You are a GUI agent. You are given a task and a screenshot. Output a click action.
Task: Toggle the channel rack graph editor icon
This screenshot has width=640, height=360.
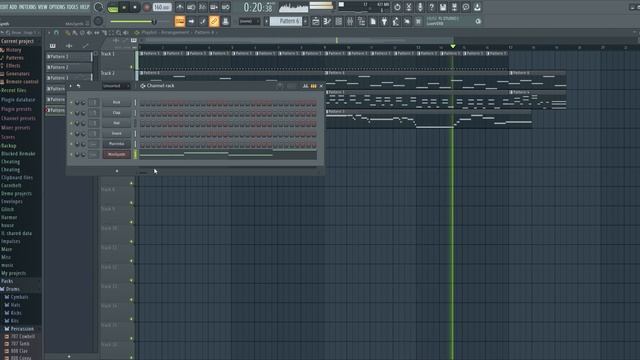(x=305, y=86)
